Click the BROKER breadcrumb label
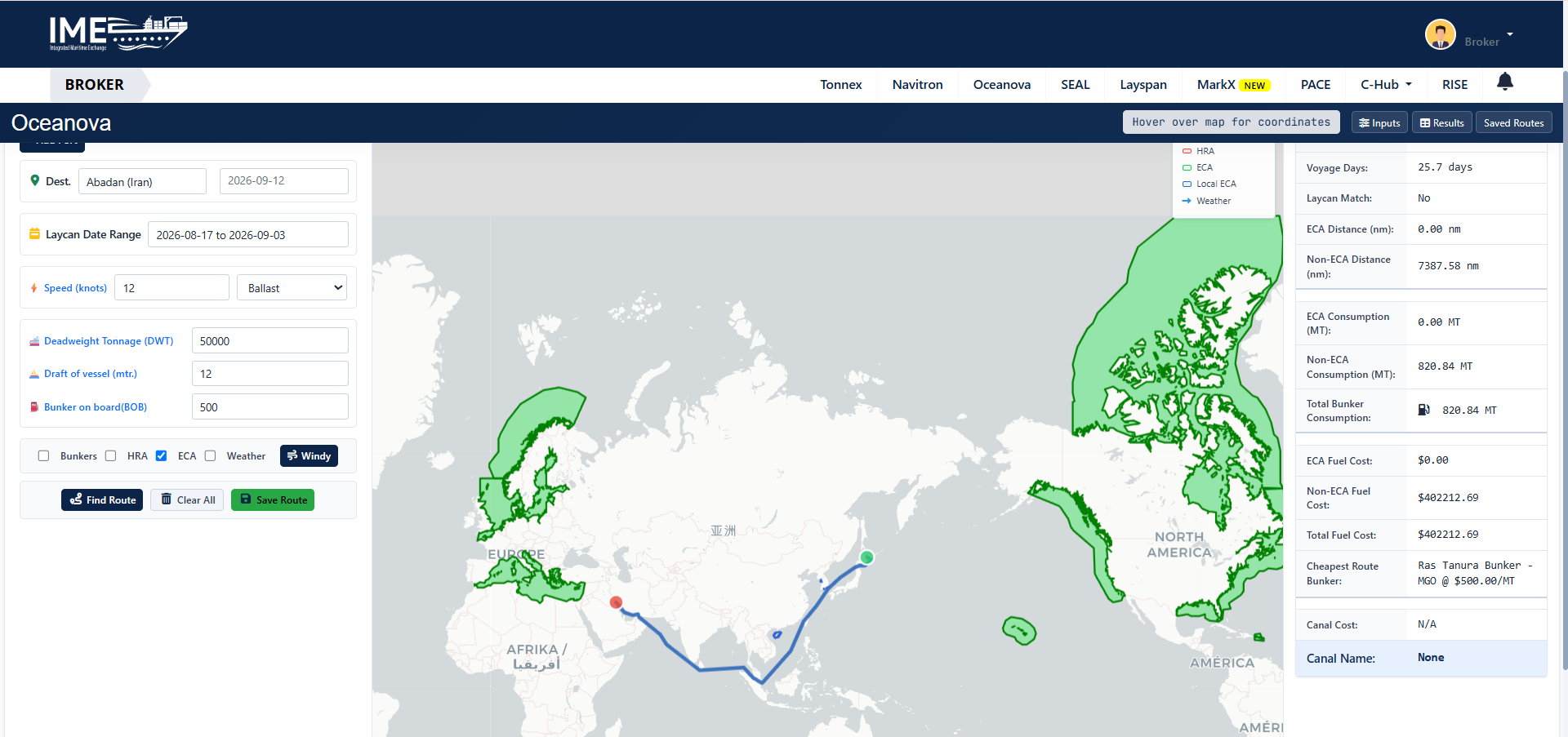Viewport: 1568px width, 737px height. (95, 85)
